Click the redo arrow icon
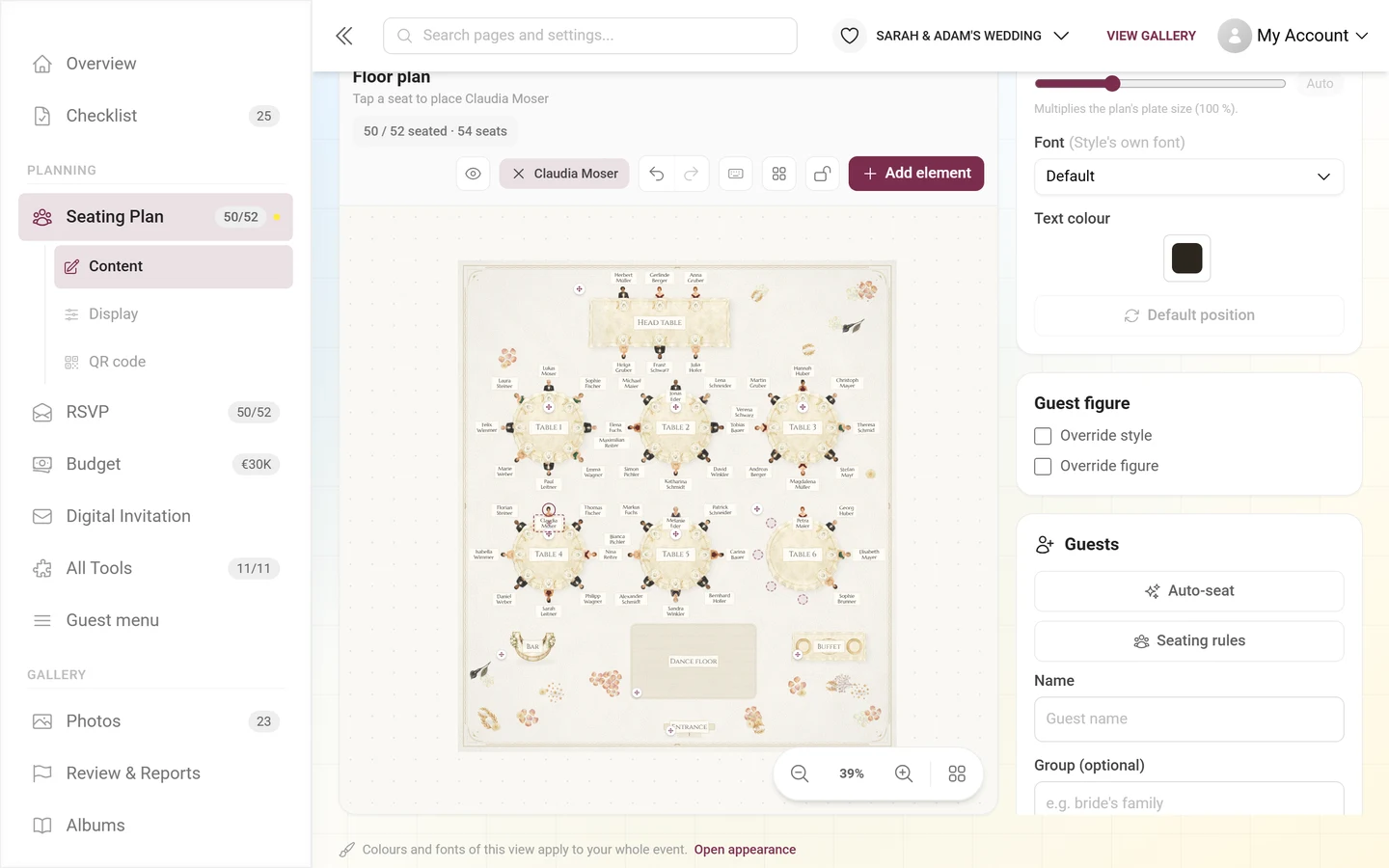 (692, 174)
